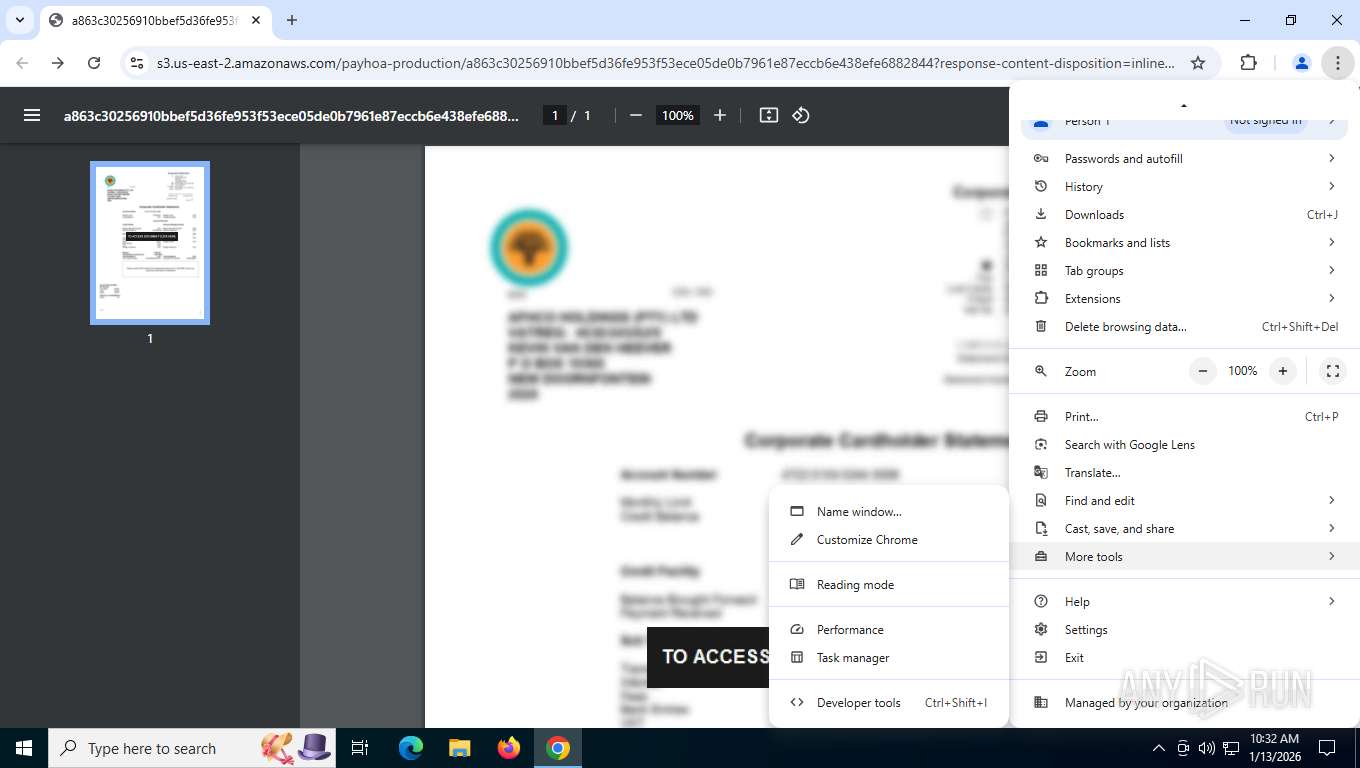The width and height of the screenshot is (1360, 768).
Task: Go back to the previous page
Action: (x=22, y=63)
